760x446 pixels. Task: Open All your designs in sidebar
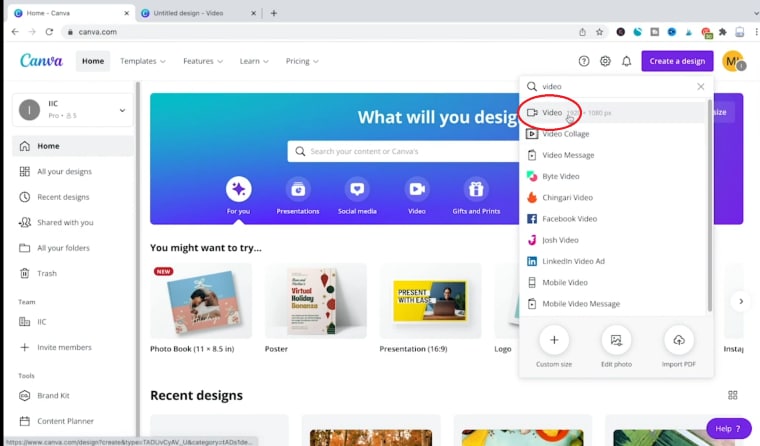pyautogui.click(x=73, y=172)
